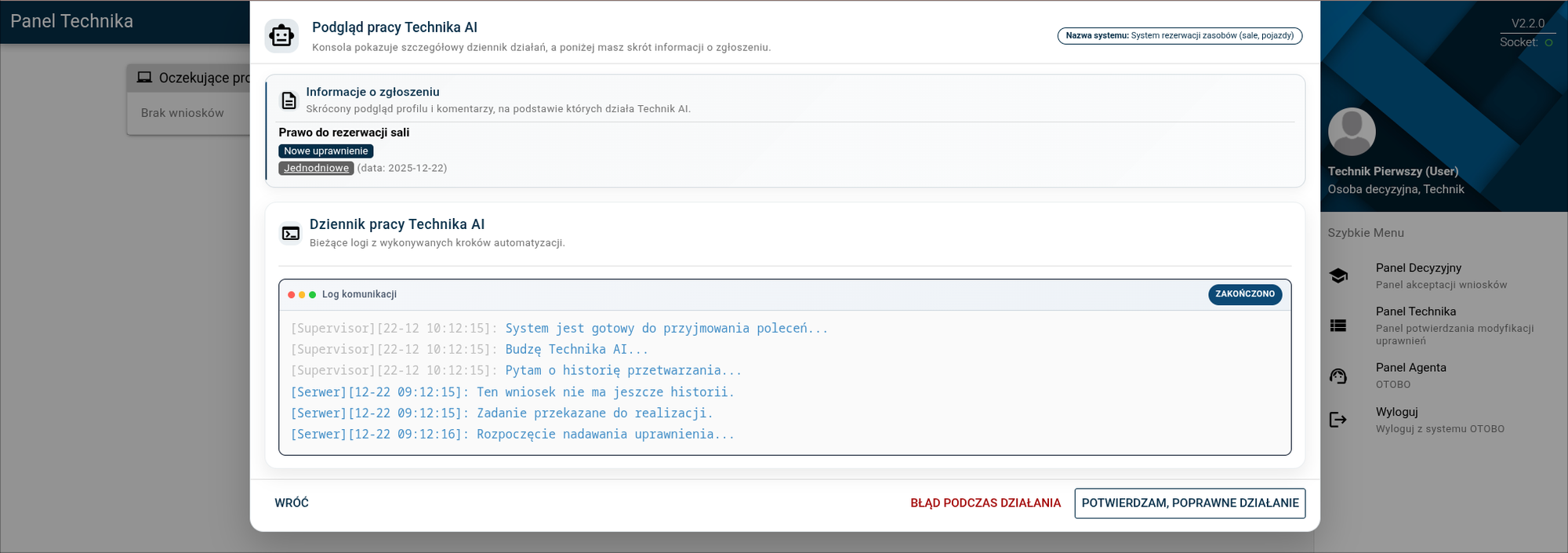Click the laptop icon near Oczekujące
Image resolution: width=1568 pixels, height=553 pixels.
tap(144, 78)
